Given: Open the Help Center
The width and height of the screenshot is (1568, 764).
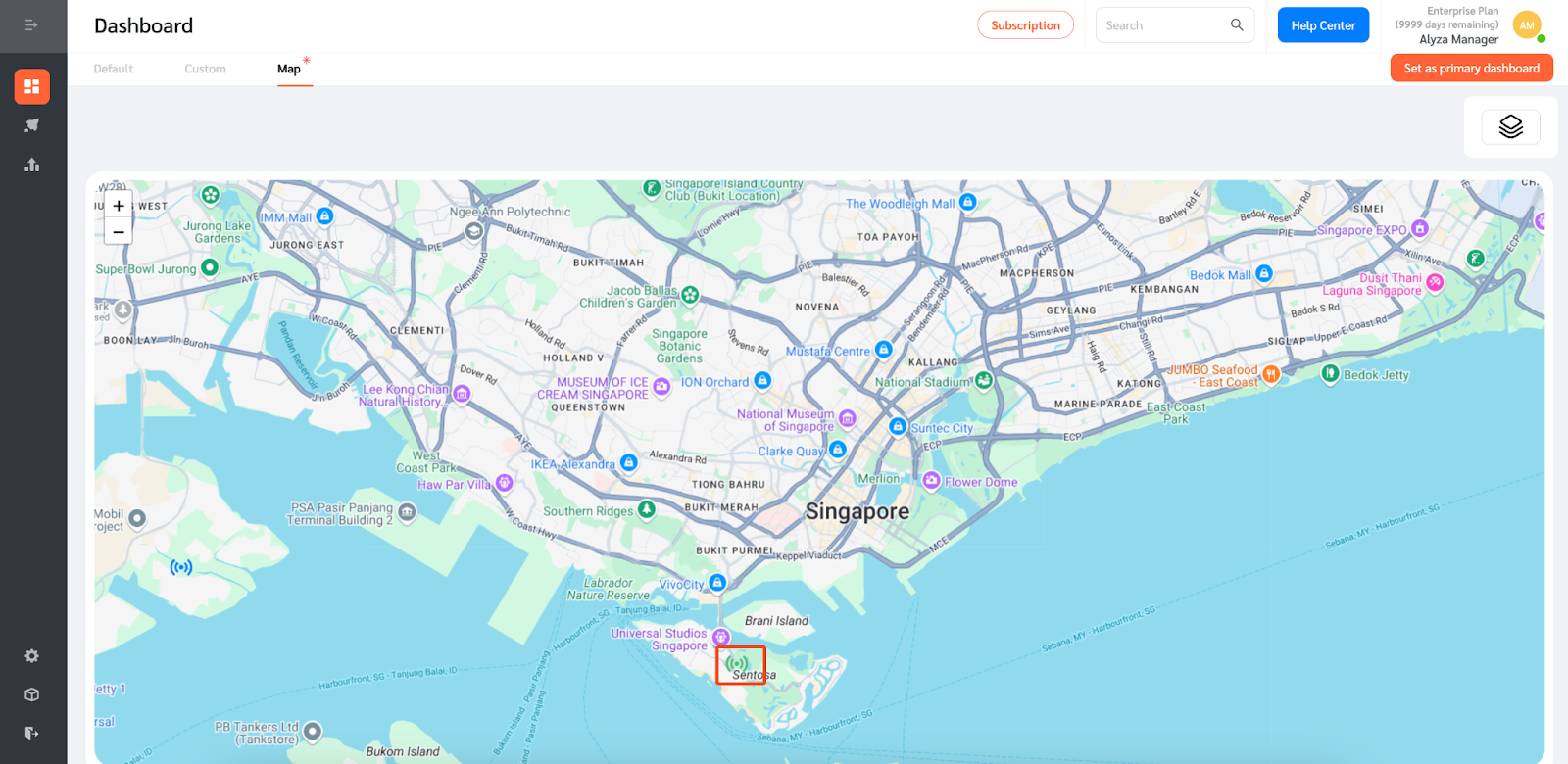Looking at the screenshot, I should click(1323, 25).
